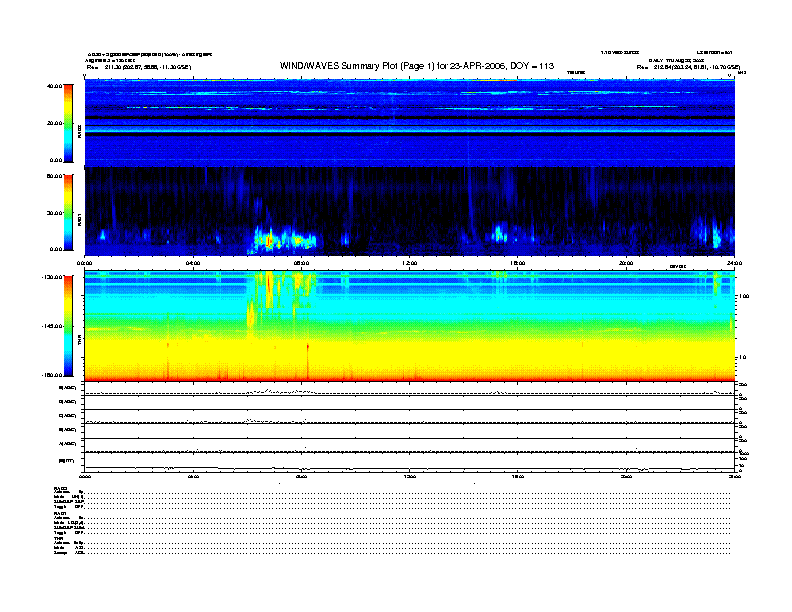
Task: Click the 20:00 label under the RAD1 spectrogram
Action: 626,263
